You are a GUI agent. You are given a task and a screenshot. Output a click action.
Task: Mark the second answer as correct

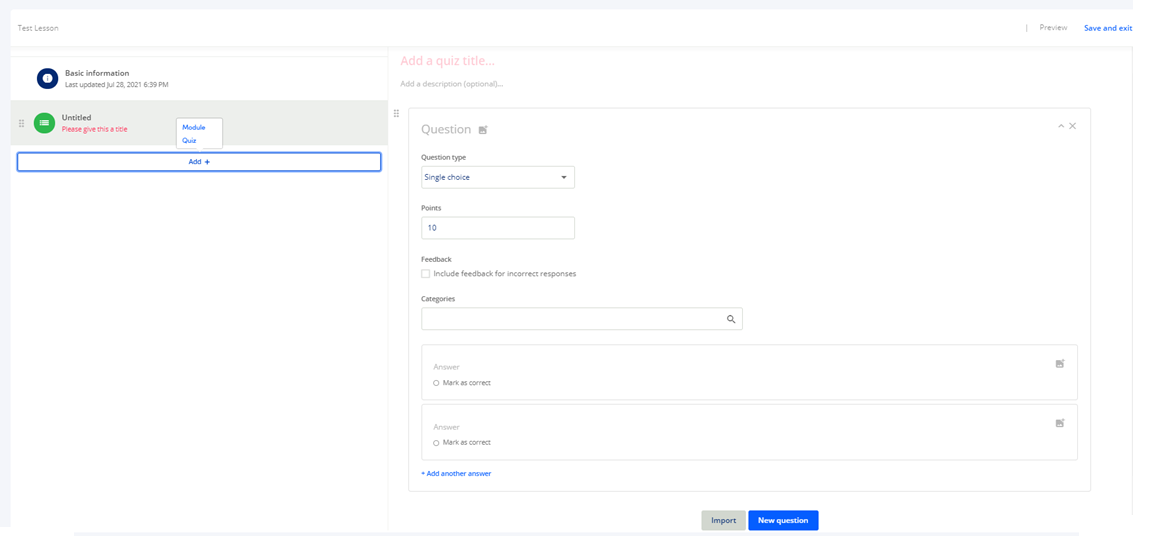[x=436, y=443]
